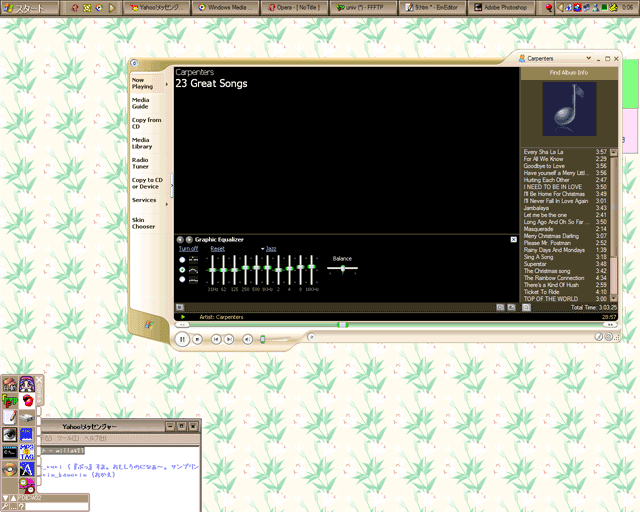Play 'Superstar' track
The width and height of the screenshot is (640, 512).
pyautogui.click(x=565, y=264)
